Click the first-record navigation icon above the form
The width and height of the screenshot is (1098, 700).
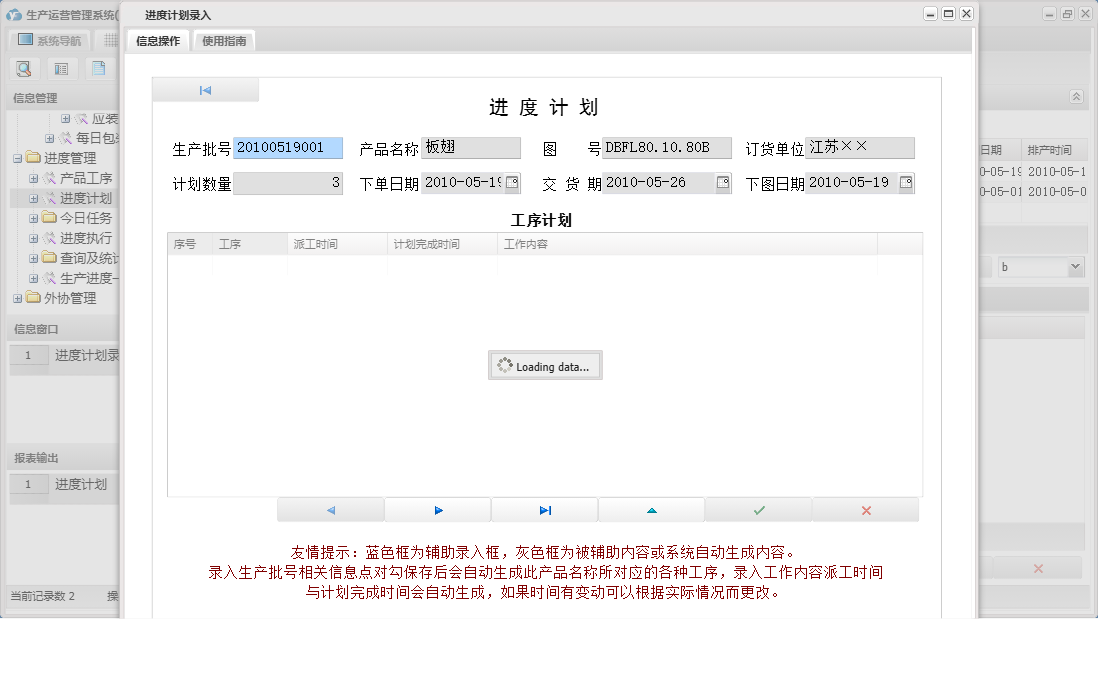click(204, 89)
